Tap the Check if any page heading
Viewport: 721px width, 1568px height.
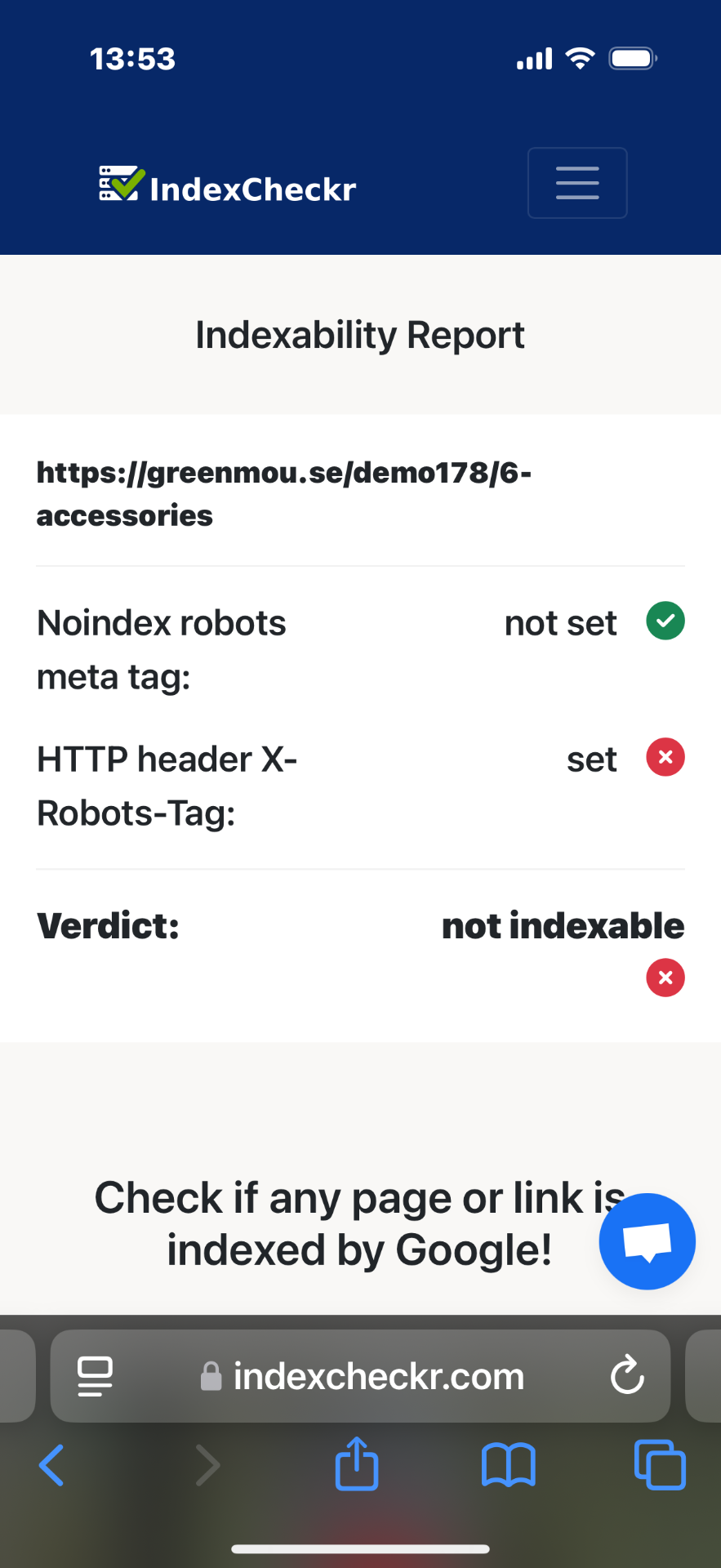(x=360, y=1223)
